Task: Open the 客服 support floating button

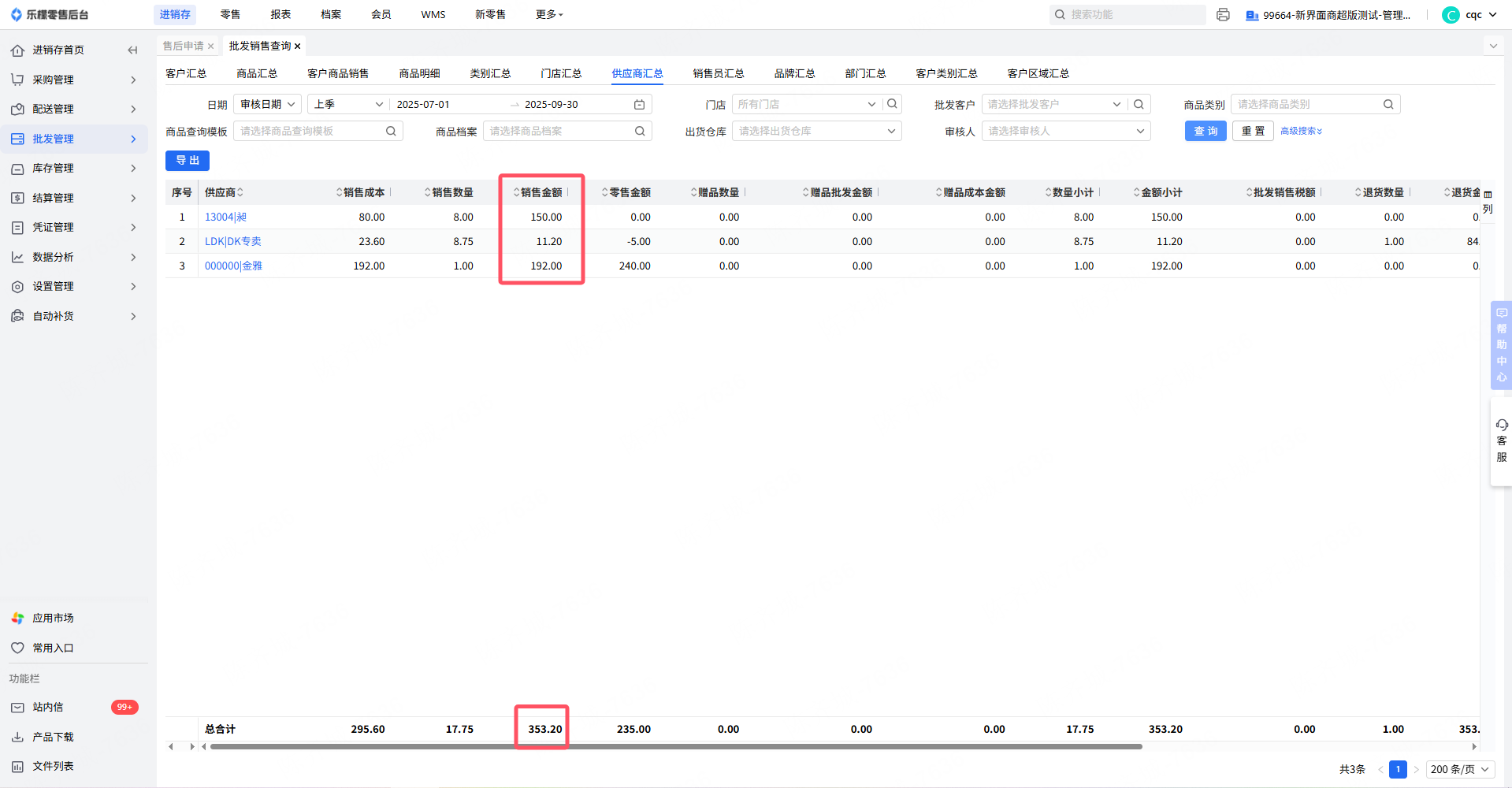Action: (x=1501, y=441)
